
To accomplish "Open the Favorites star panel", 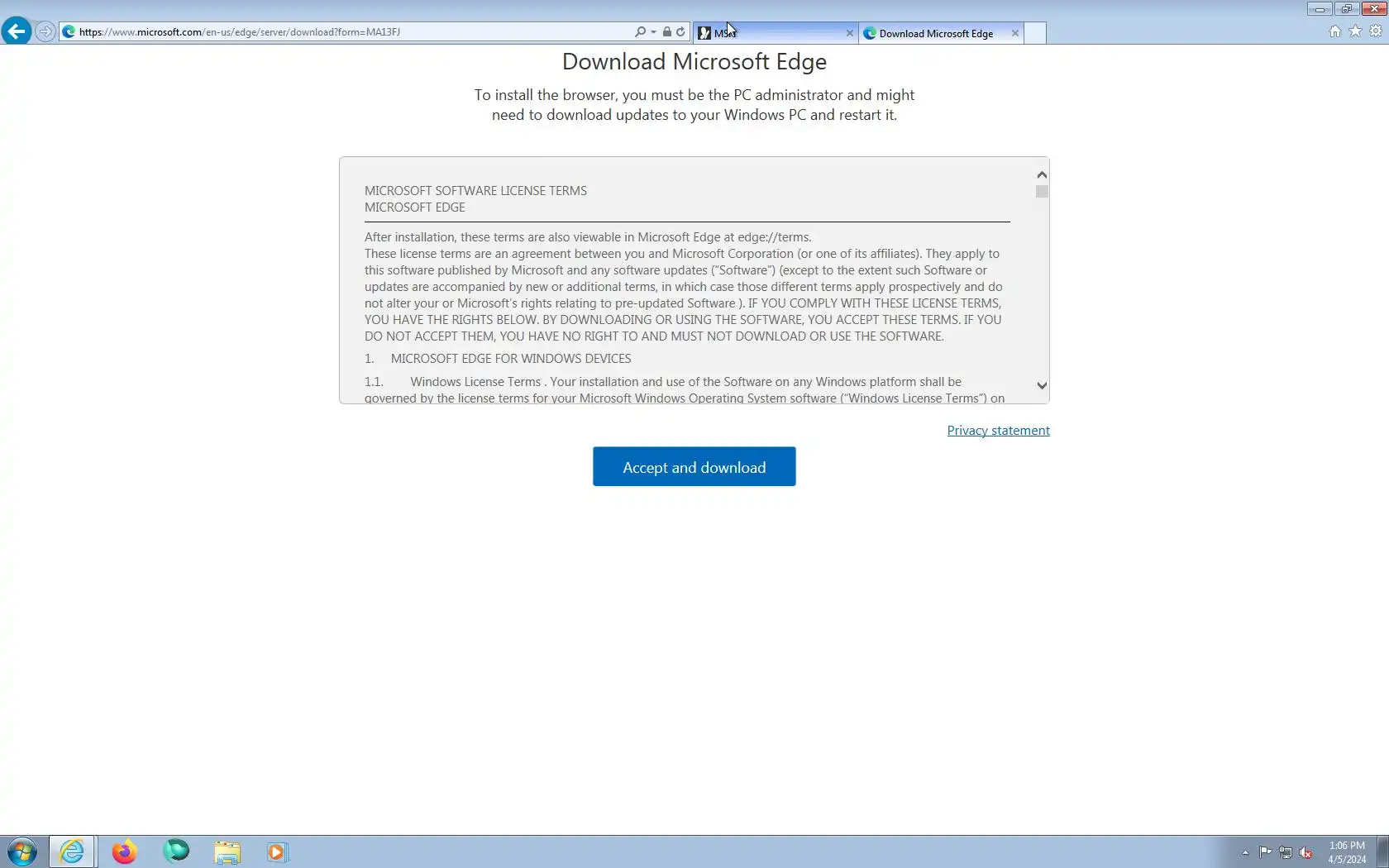I will point(1355,31).
